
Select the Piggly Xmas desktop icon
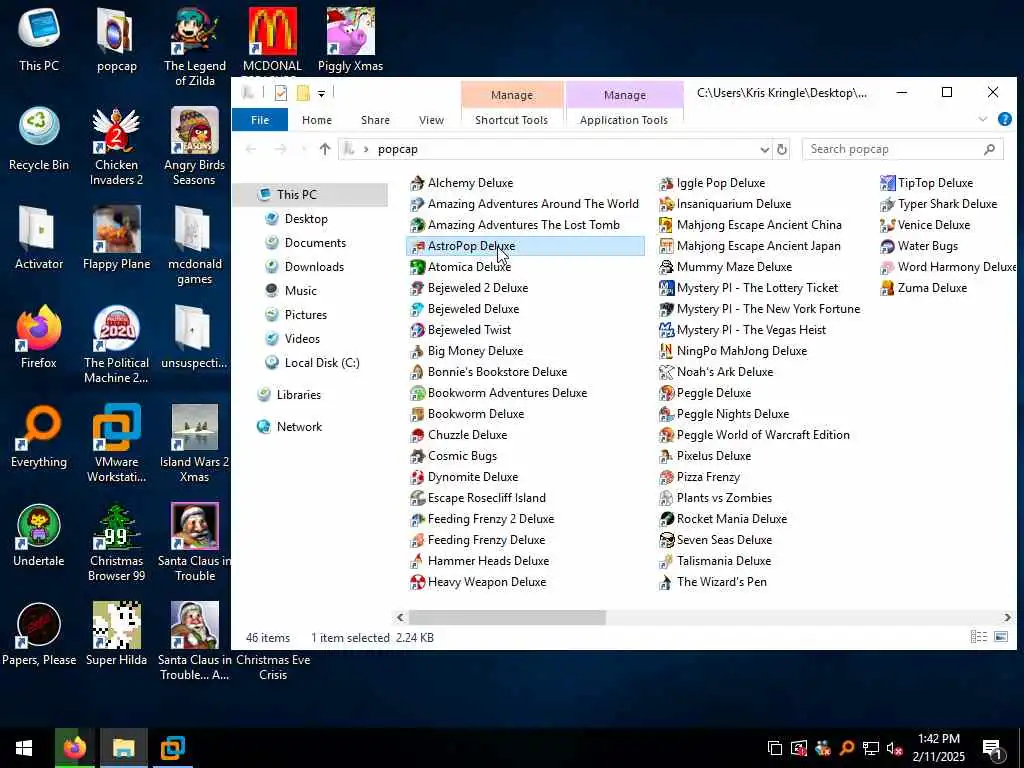click(350, 40)
